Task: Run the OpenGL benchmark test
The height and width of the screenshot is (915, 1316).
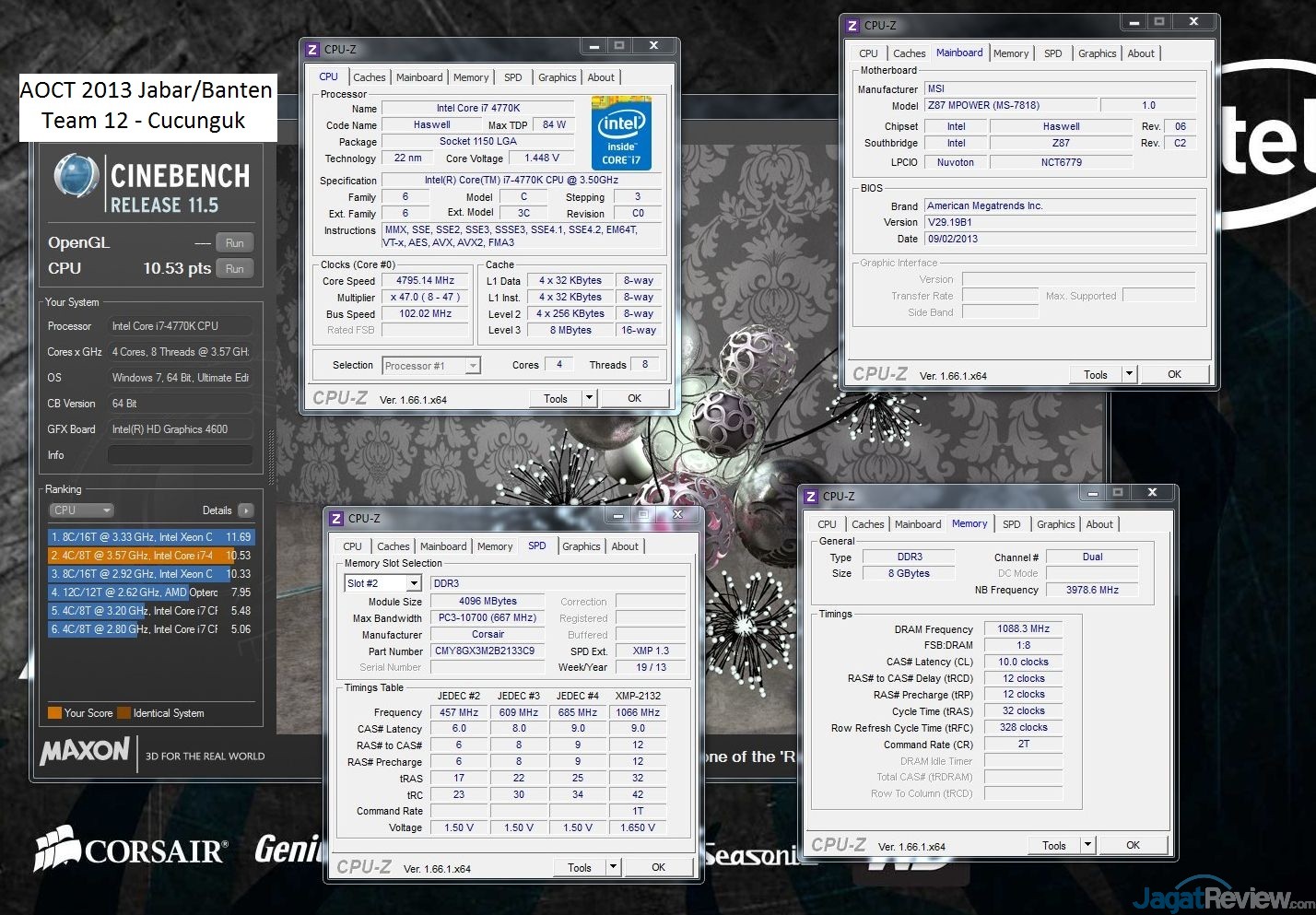Action: (x=235, y=243)
